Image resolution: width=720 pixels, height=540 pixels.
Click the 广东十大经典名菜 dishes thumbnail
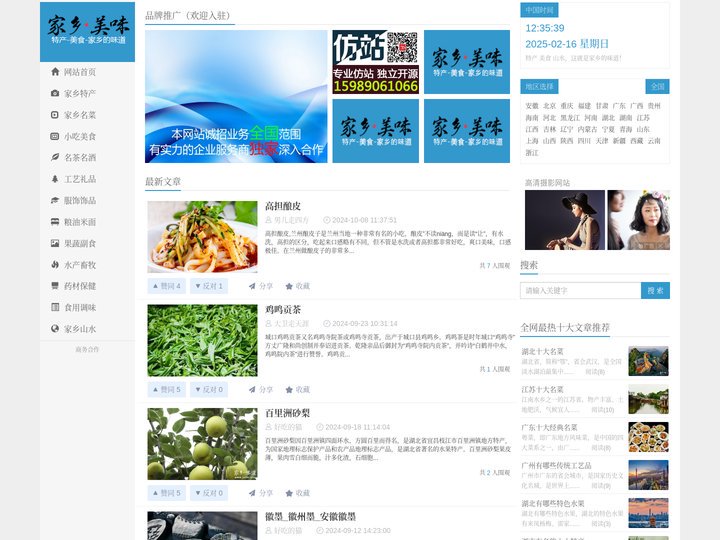point(648,437)
